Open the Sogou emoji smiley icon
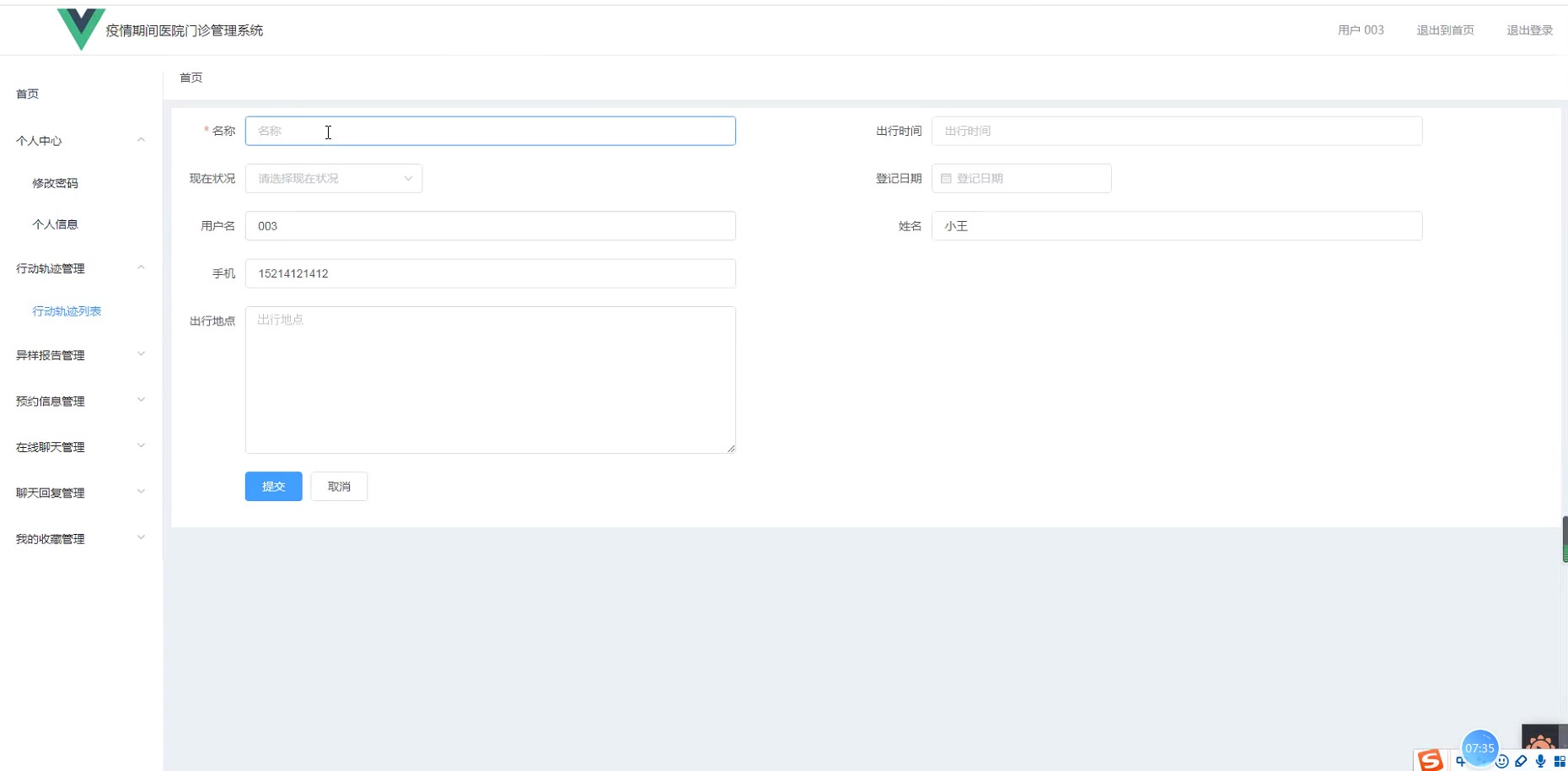Screen dimensions: 1568x771 [1501, 762]
